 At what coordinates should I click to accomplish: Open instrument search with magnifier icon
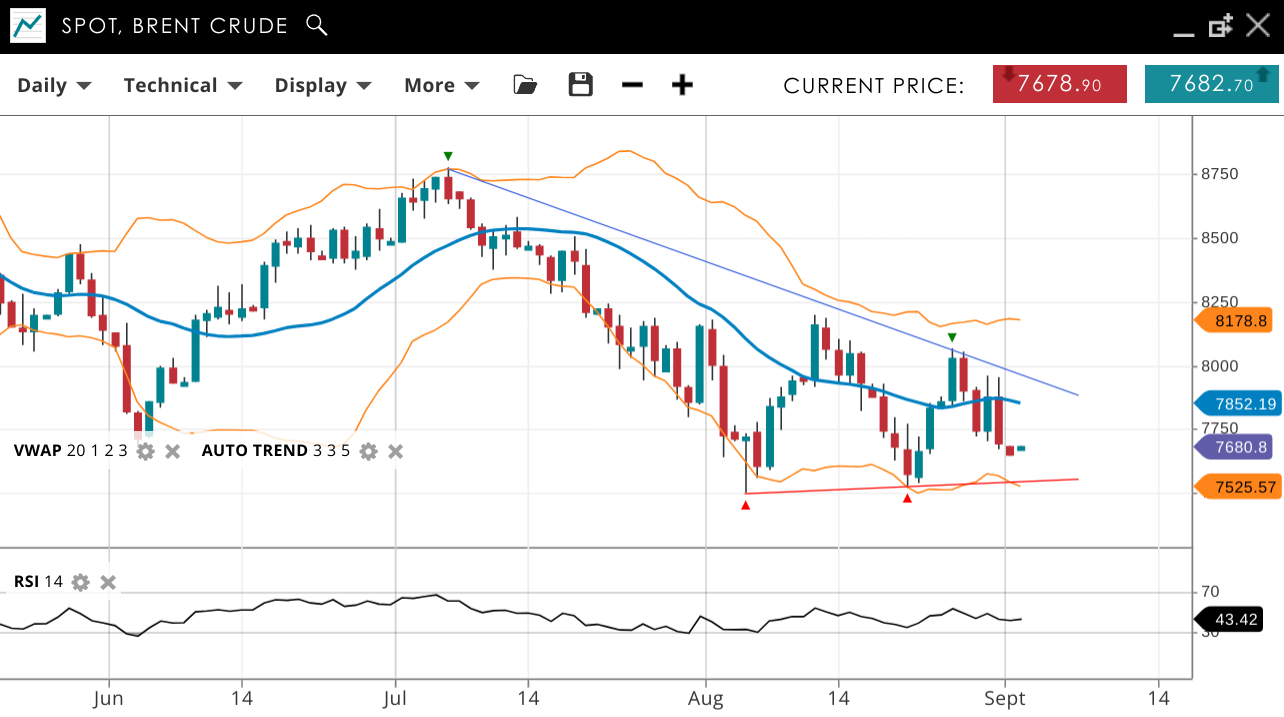pyautogui.click(x=316, y=25)
